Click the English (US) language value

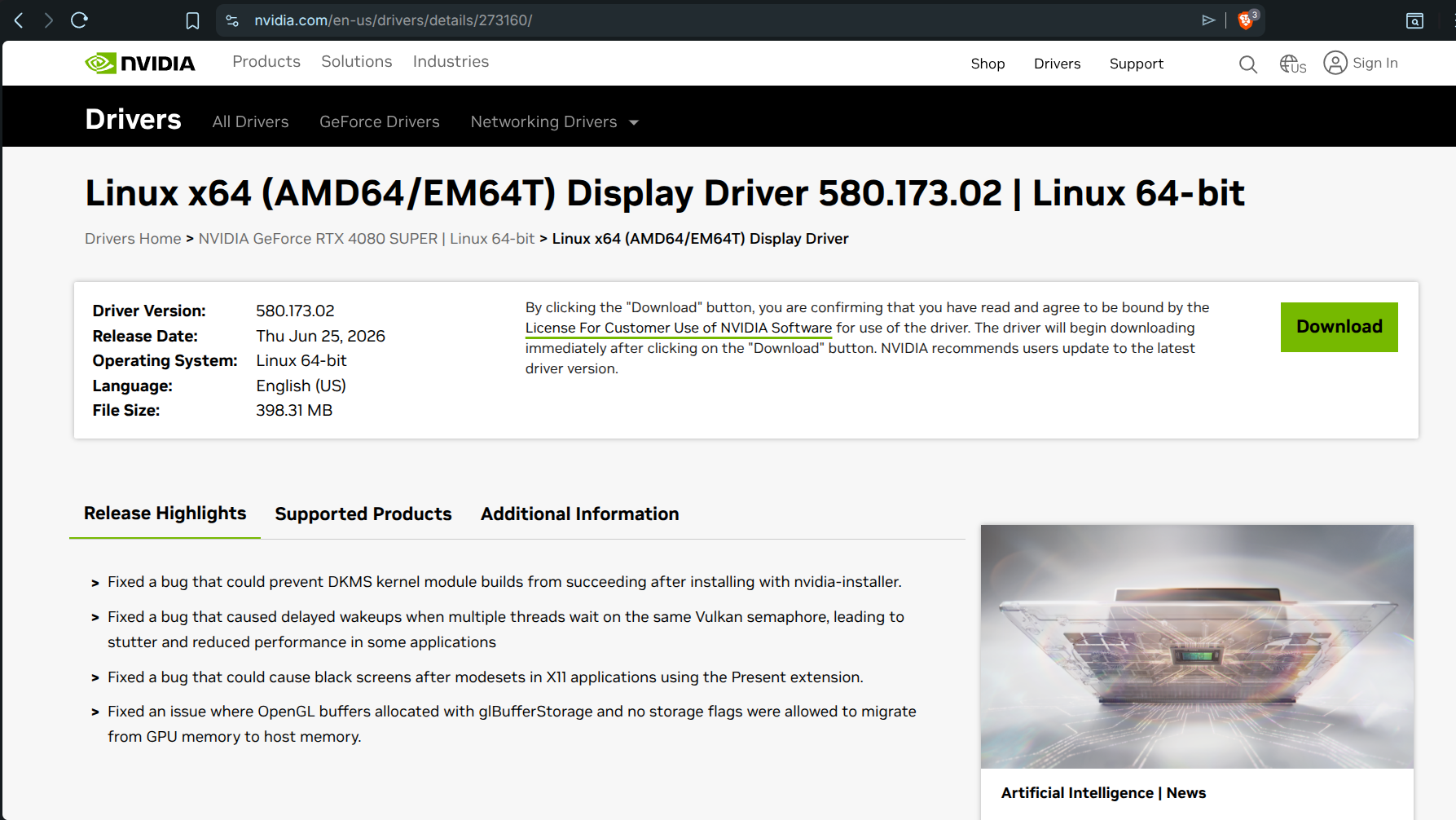click(301, 386)
